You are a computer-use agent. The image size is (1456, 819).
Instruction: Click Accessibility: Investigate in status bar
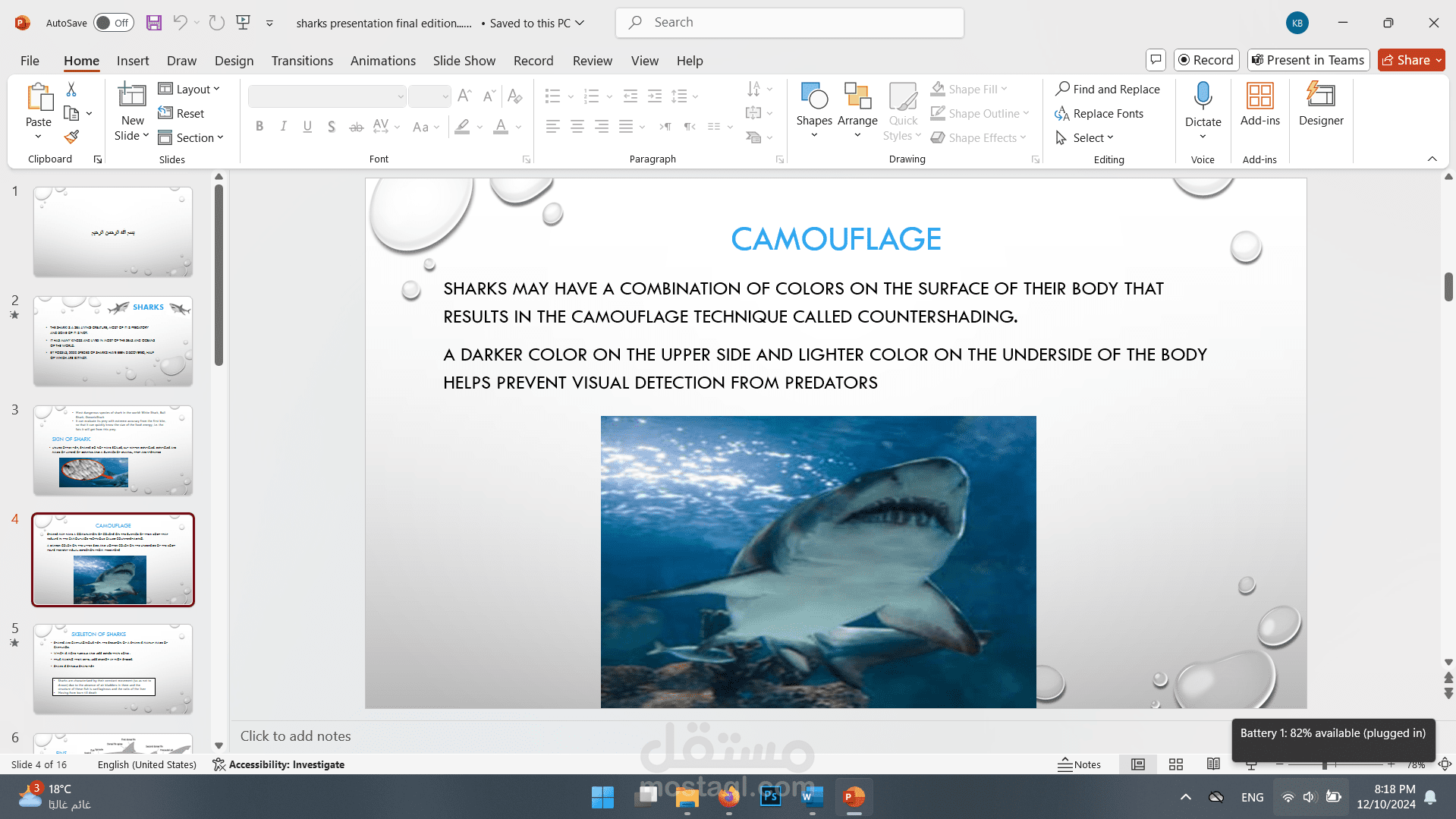(x=278, y=764)
